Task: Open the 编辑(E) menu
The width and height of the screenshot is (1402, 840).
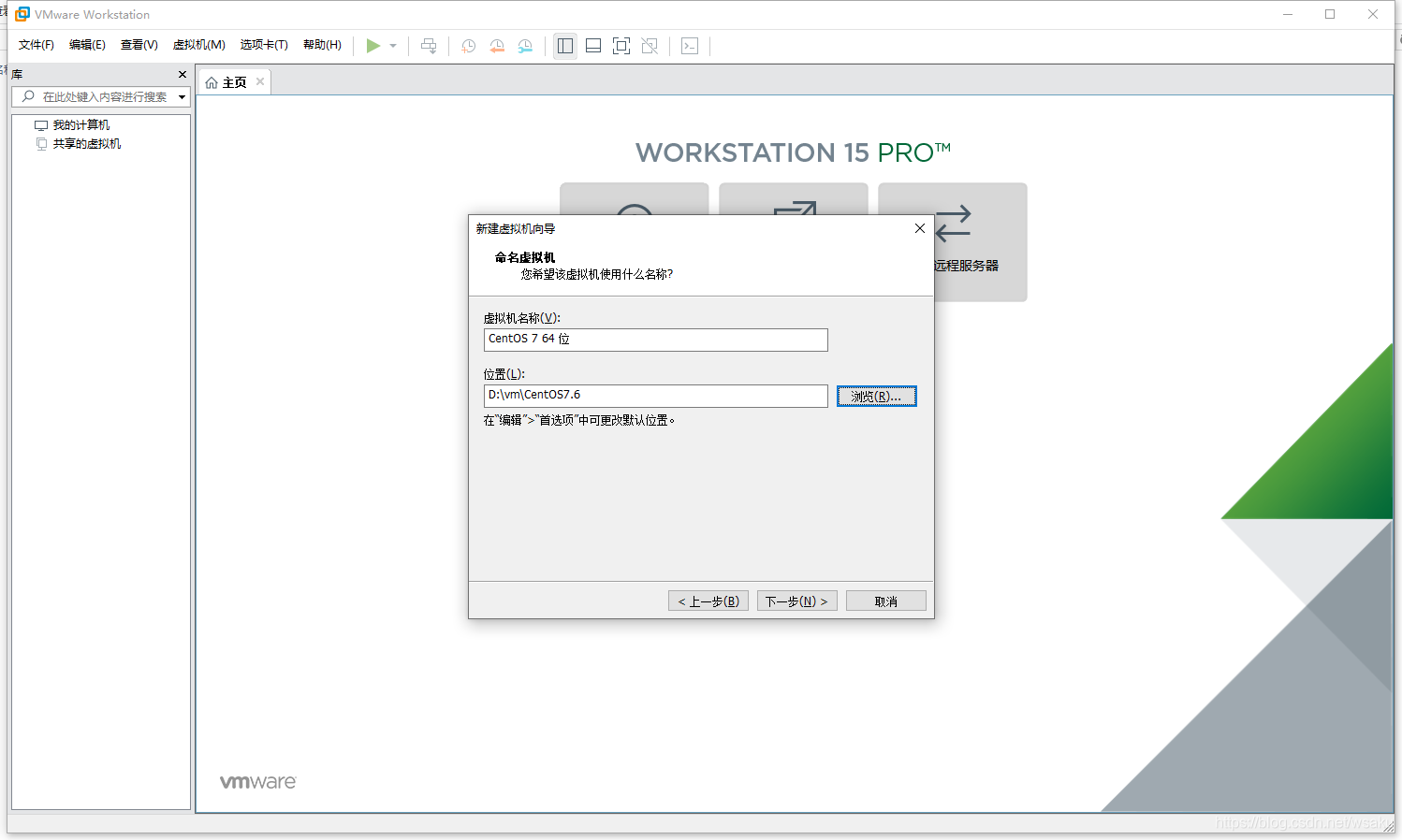Action: click(87, 45)
